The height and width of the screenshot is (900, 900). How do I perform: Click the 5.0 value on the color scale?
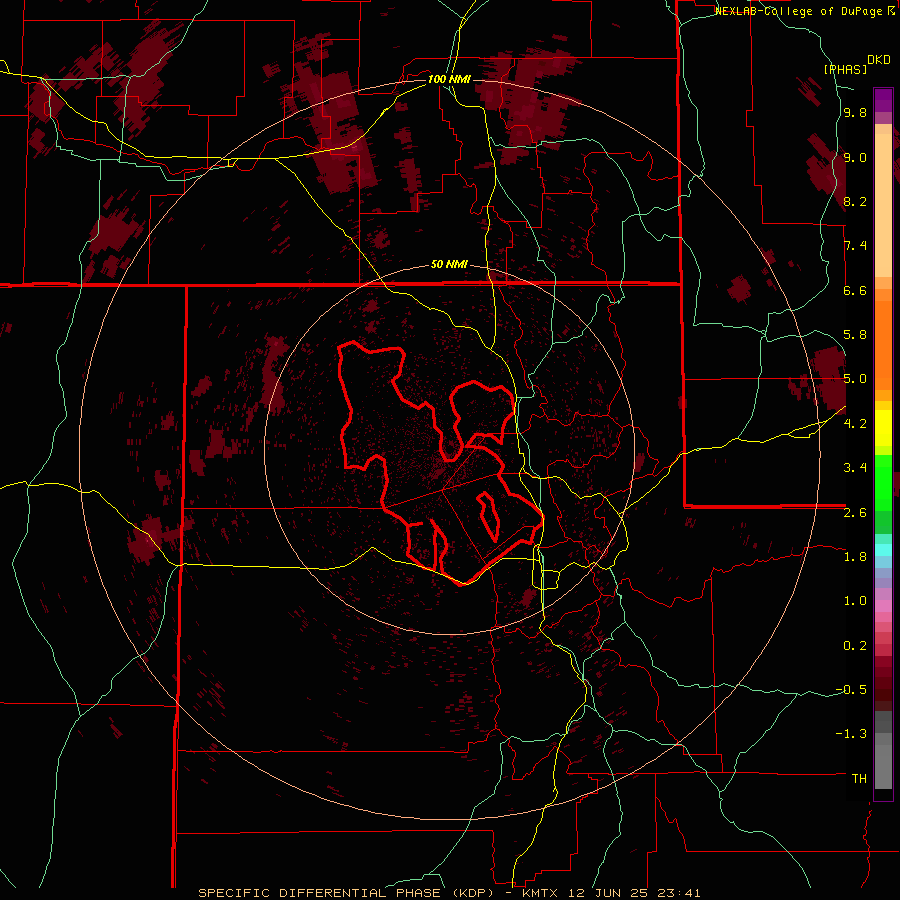click(855, 379)
